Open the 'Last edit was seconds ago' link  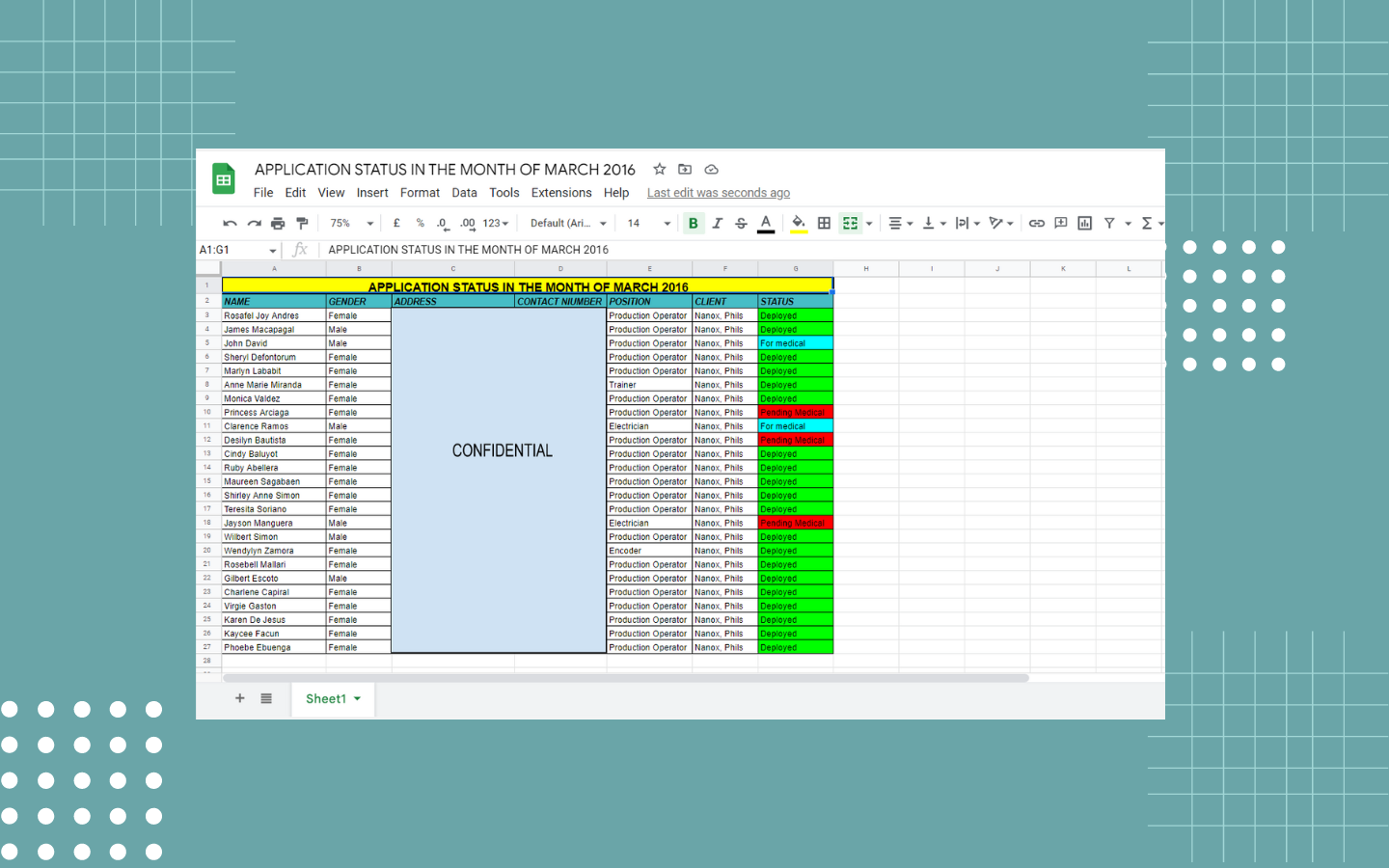(719, 193)
